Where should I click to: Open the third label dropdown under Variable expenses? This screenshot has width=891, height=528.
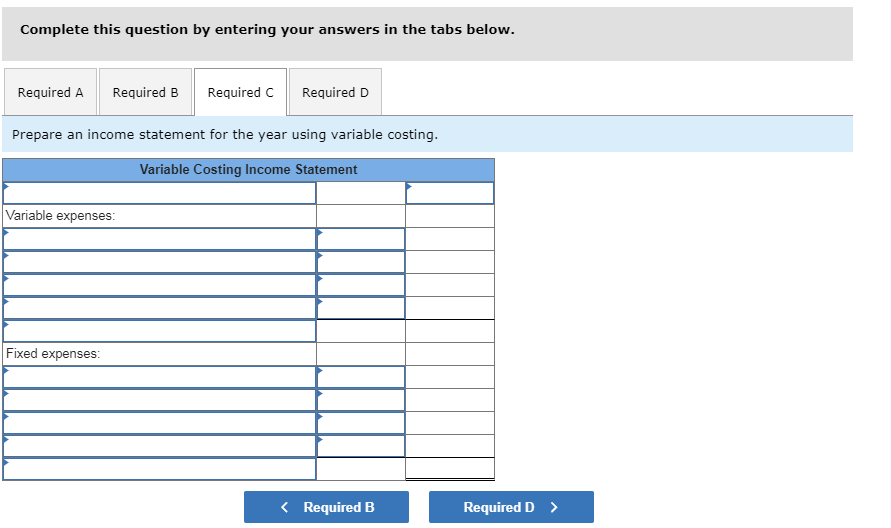click(160, 285)
